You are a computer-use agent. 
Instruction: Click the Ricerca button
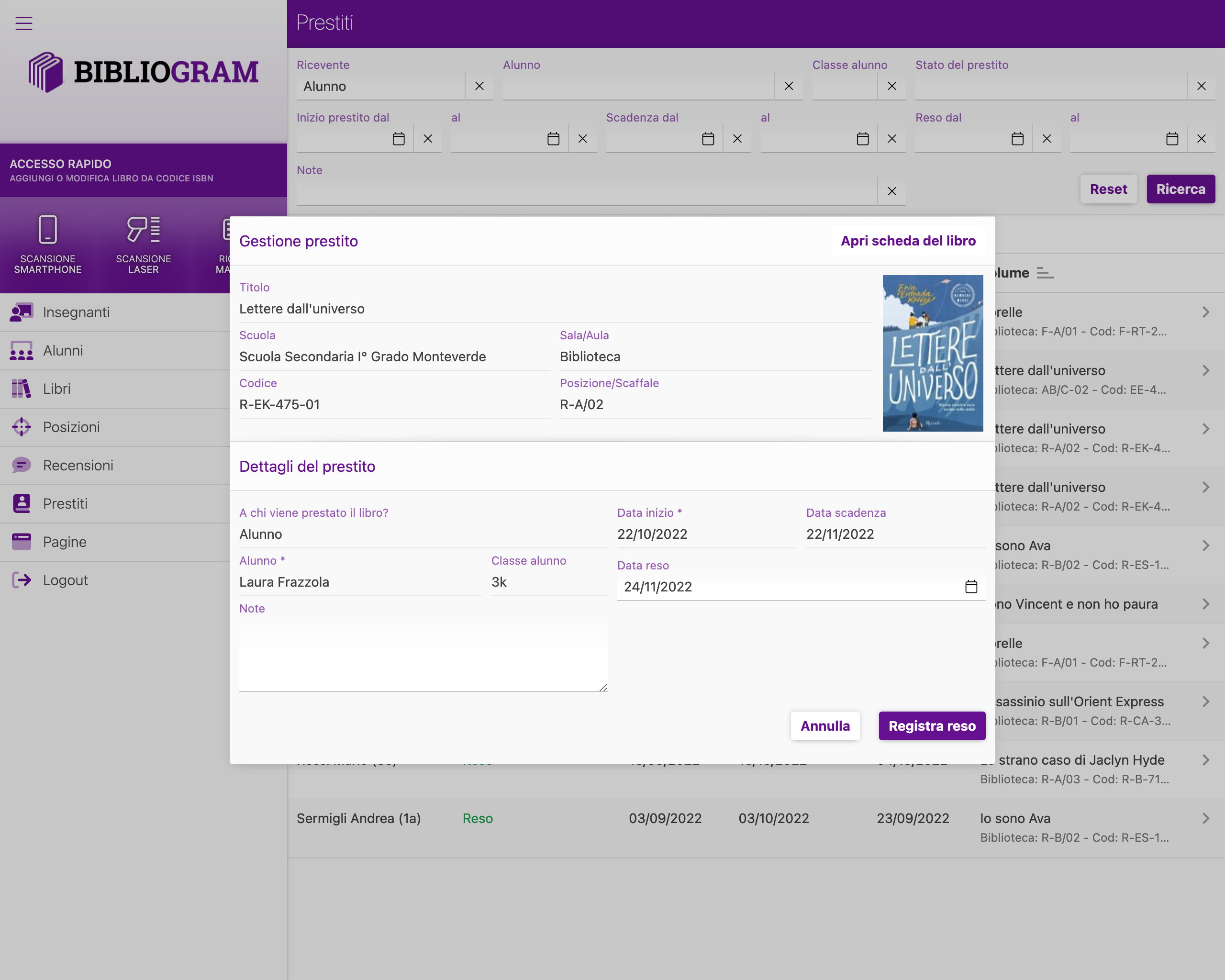click(1180, 189)
